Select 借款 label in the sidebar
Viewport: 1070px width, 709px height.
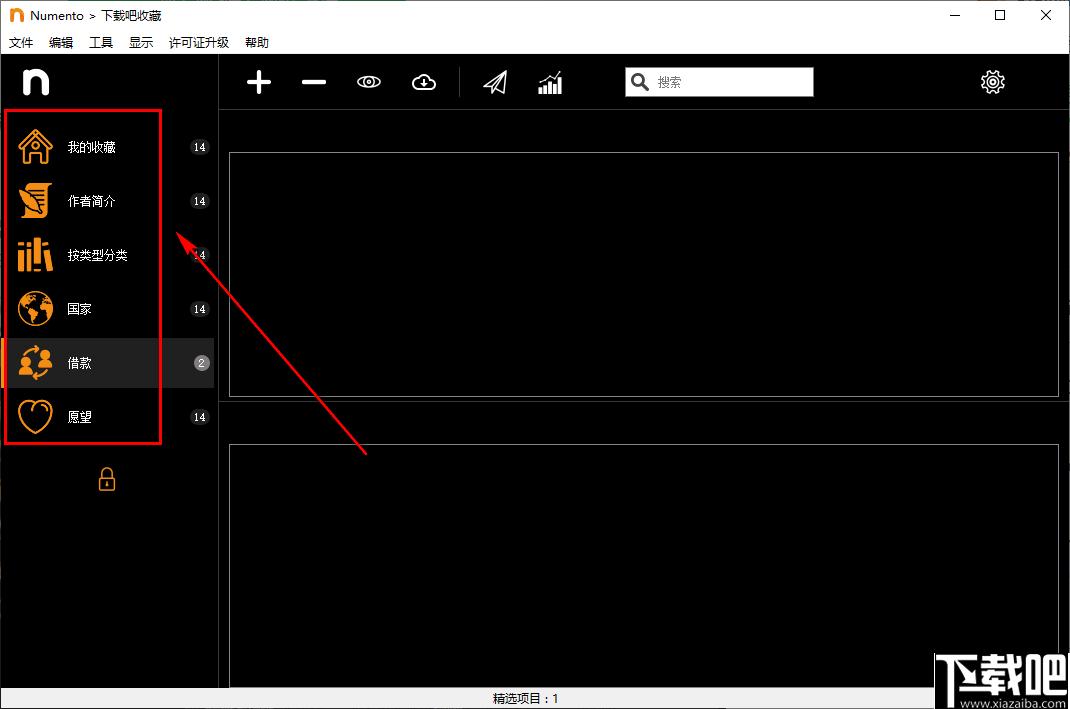tap(79, 362)
